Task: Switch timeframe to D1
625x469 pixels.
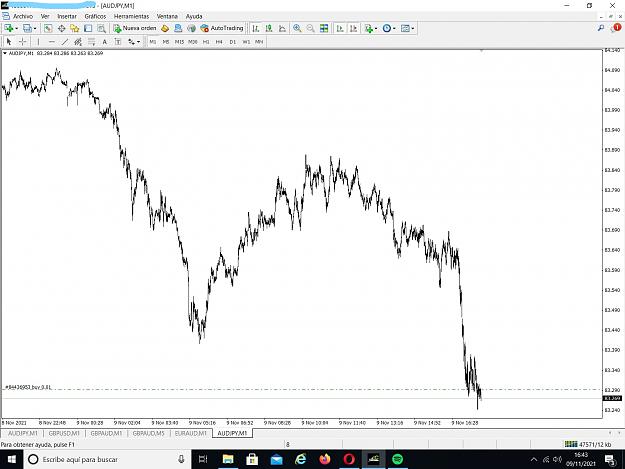Action: point(233,41)
